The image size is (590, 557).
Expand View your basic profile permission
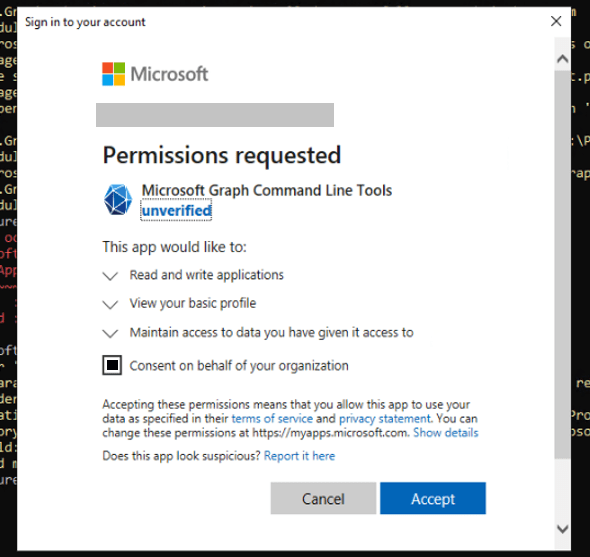pyautogui.click(x=110, y=304)
